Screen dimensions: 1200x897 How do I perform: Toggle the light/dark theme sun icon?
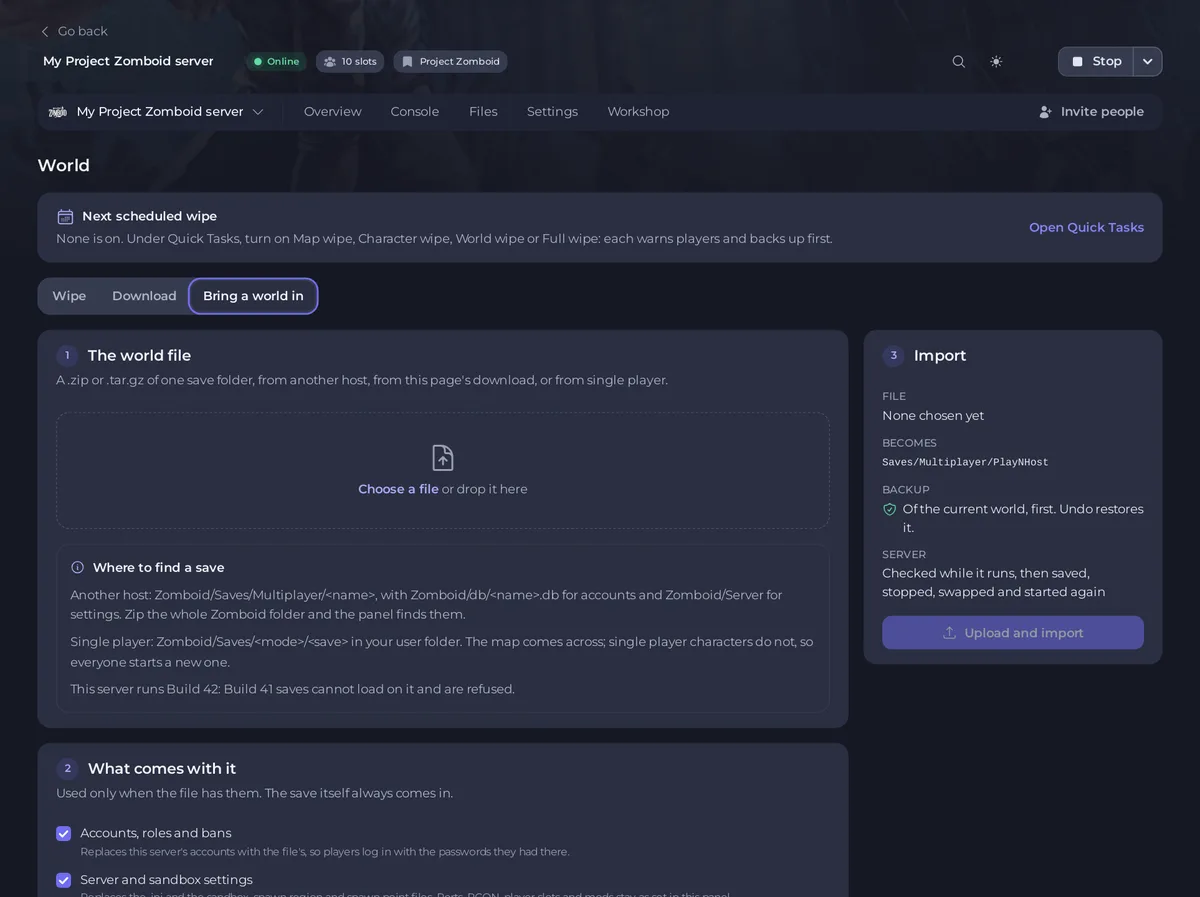pyautogui.click(x=996, y=61)
